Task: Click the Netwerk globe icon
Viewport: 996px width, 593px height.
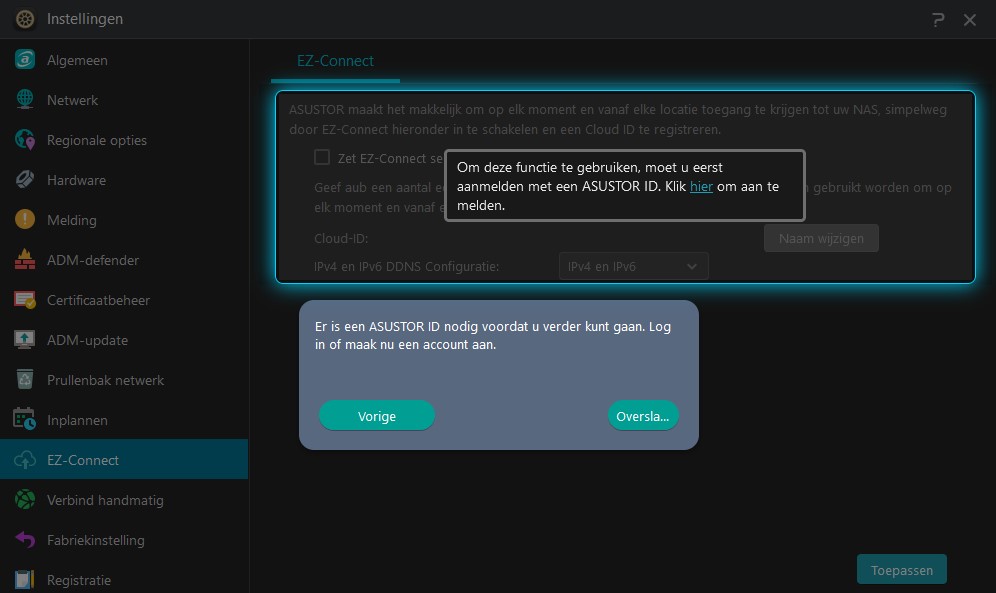Action: (x=25, y=100)
